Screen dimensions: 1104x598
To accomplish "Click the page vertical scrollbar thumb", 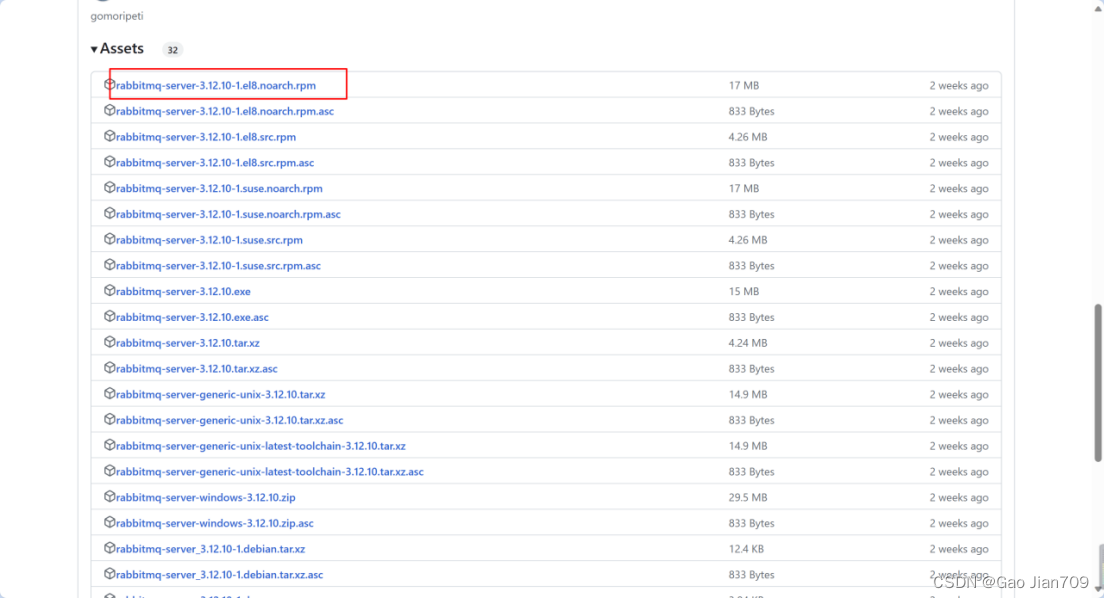I will coord(1098,383).
